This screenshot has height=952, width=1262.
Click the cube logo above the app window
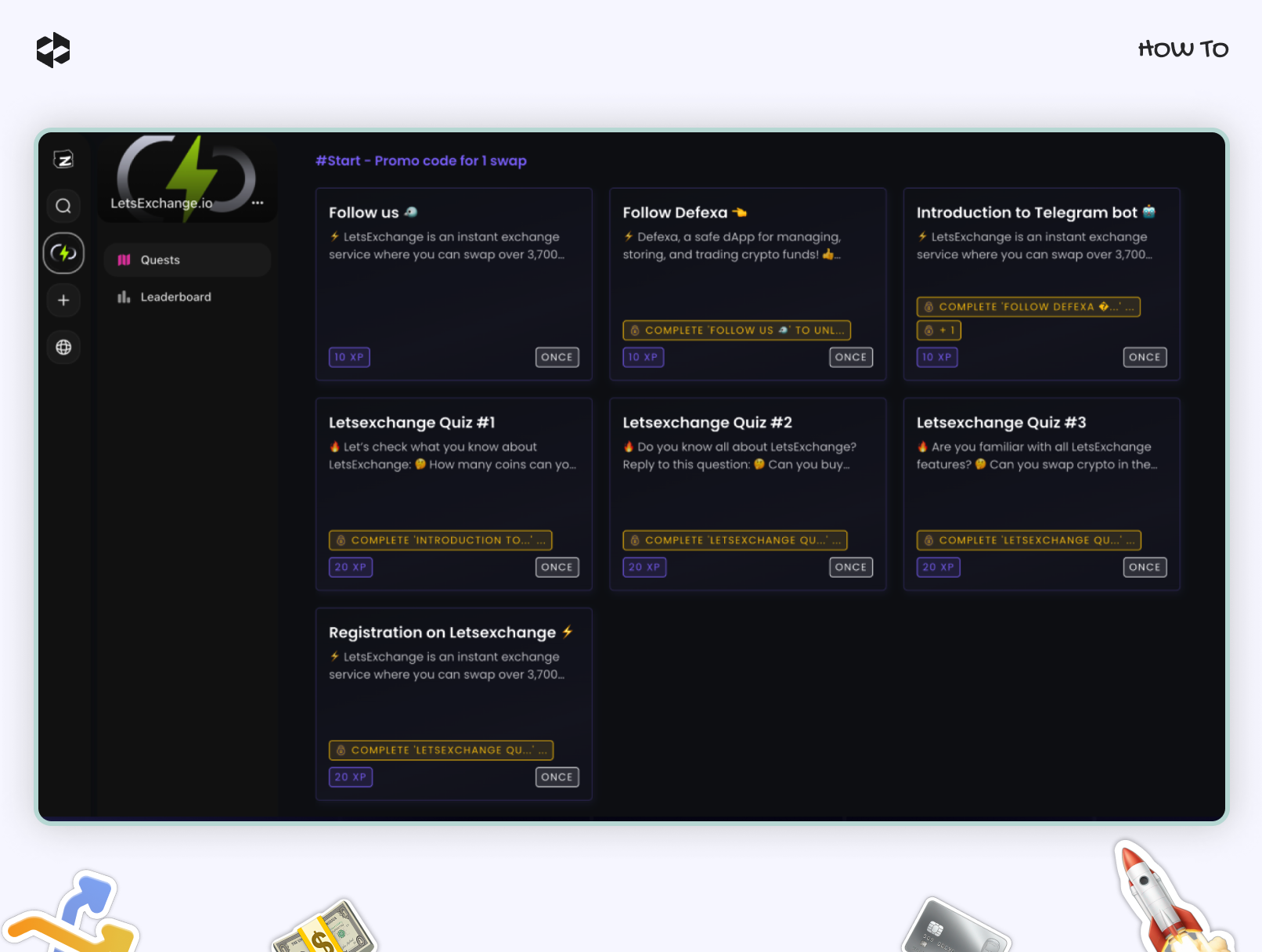point(53,50)
